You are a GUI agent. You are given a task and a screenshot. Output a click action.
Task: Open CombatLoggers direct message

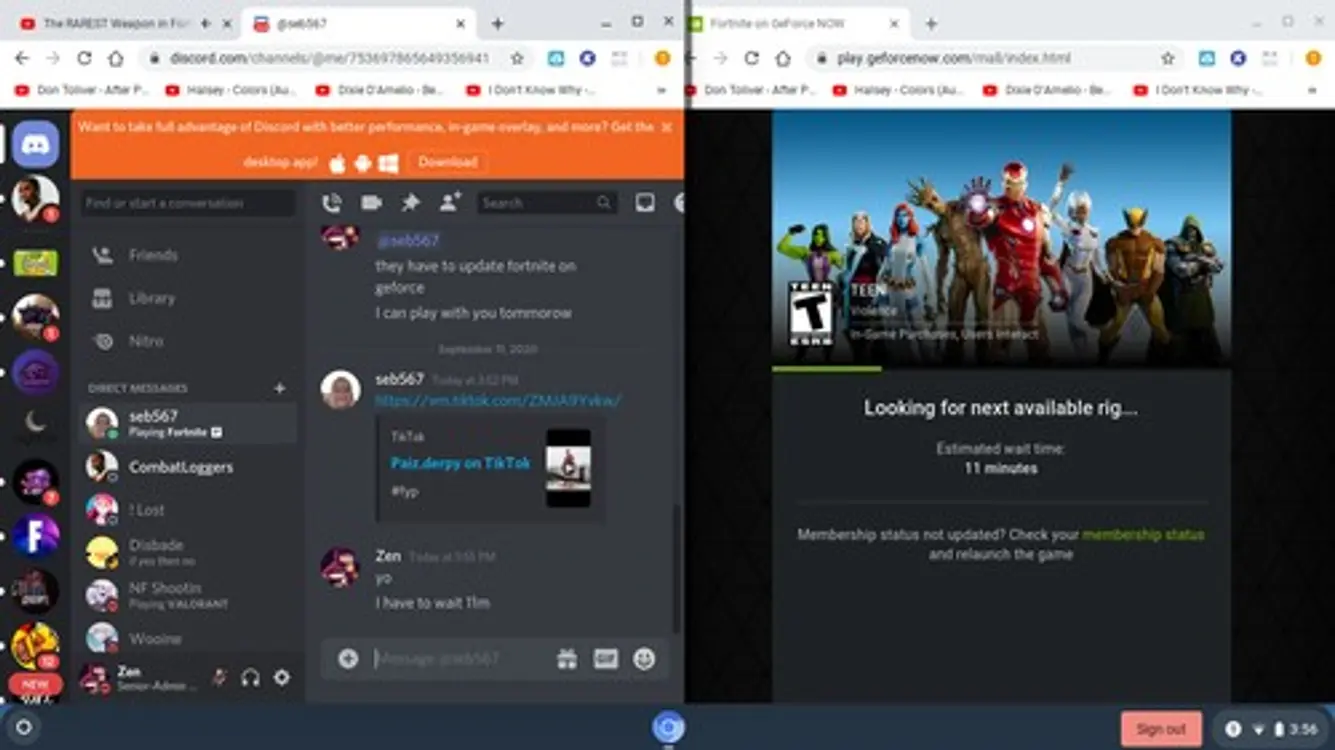pyautogui.click(x=188, y=467)
